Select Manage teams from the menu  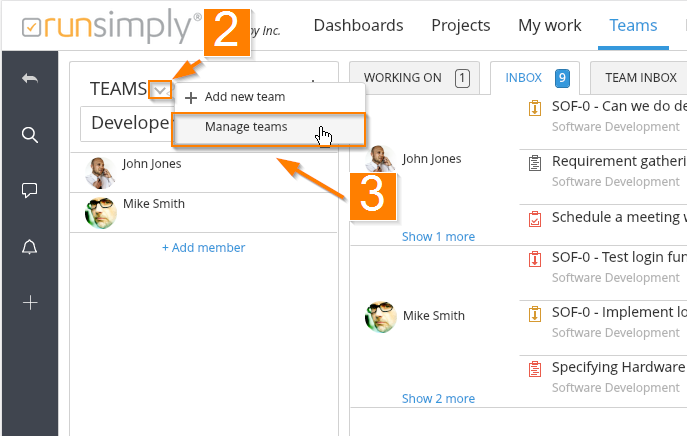tap(246, 127)
